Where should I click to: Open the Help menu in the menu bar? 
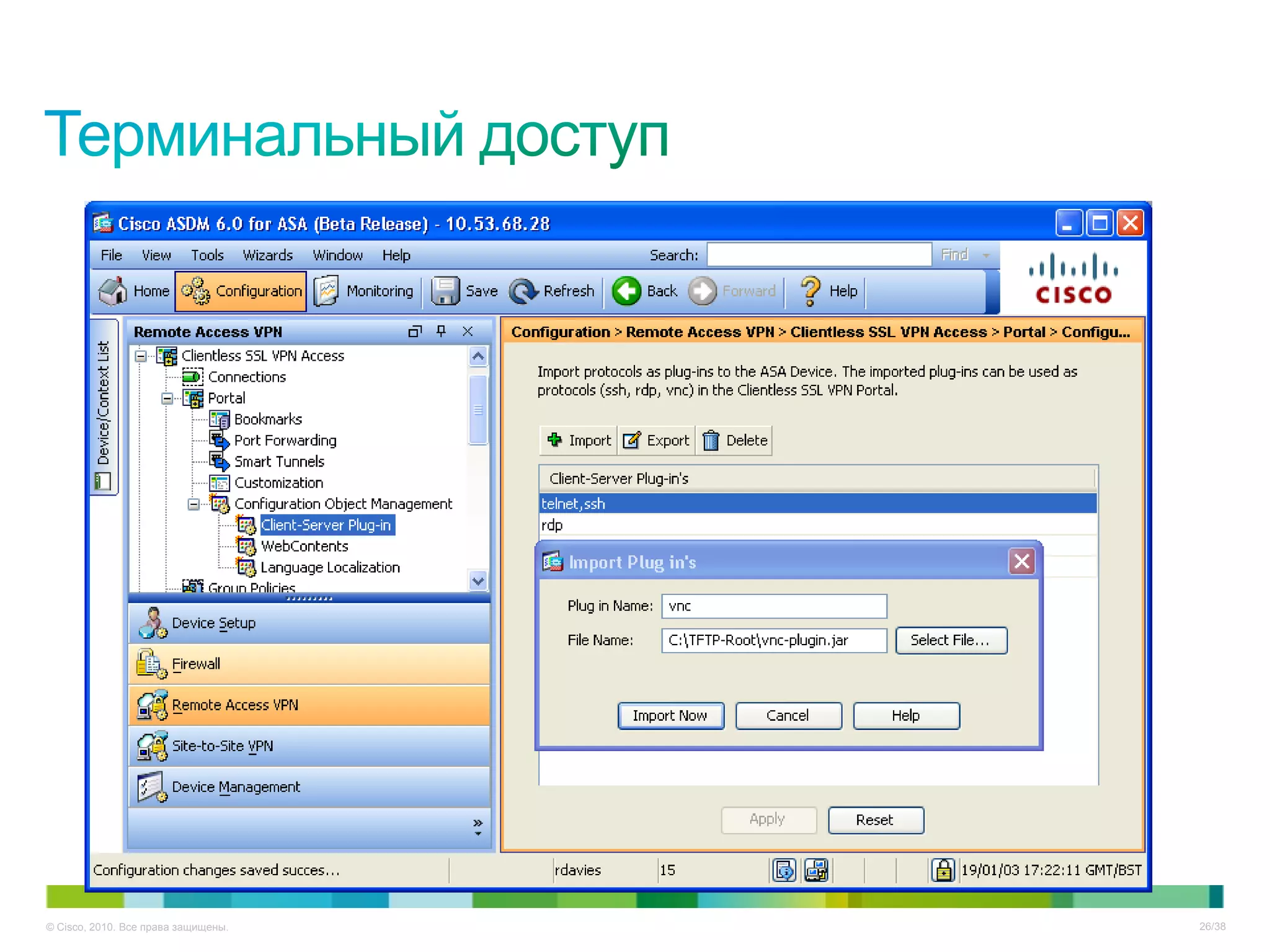[x=396, y=255]
